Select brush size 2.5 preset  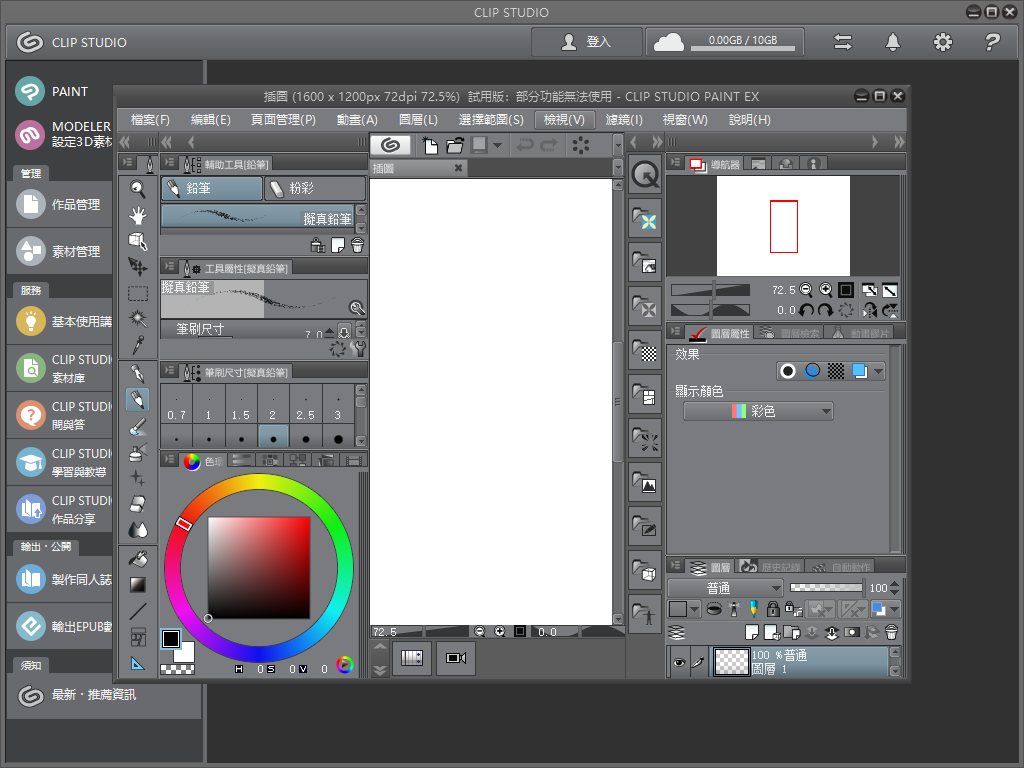(x=306, y=404)
